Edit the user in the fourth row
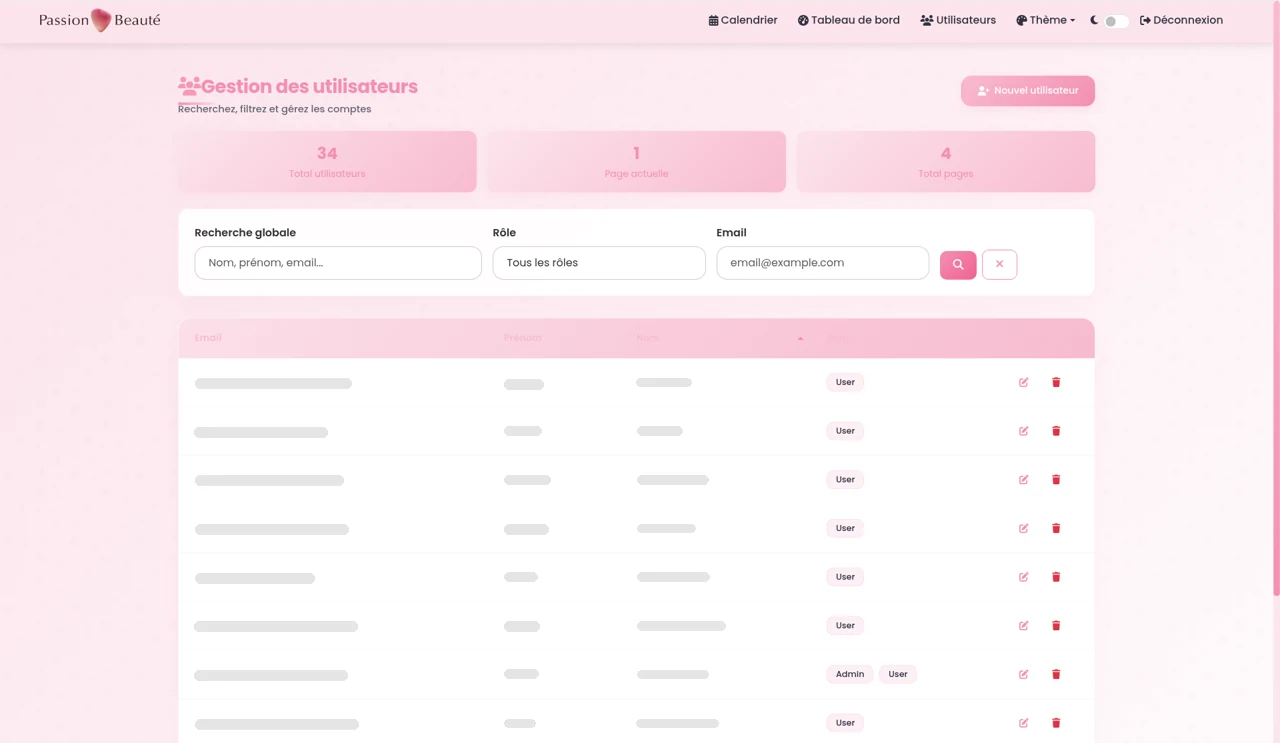Image resolution: width=1280 pixels, height=743 pixels. pyautogui.click(x=1024, y=528)
